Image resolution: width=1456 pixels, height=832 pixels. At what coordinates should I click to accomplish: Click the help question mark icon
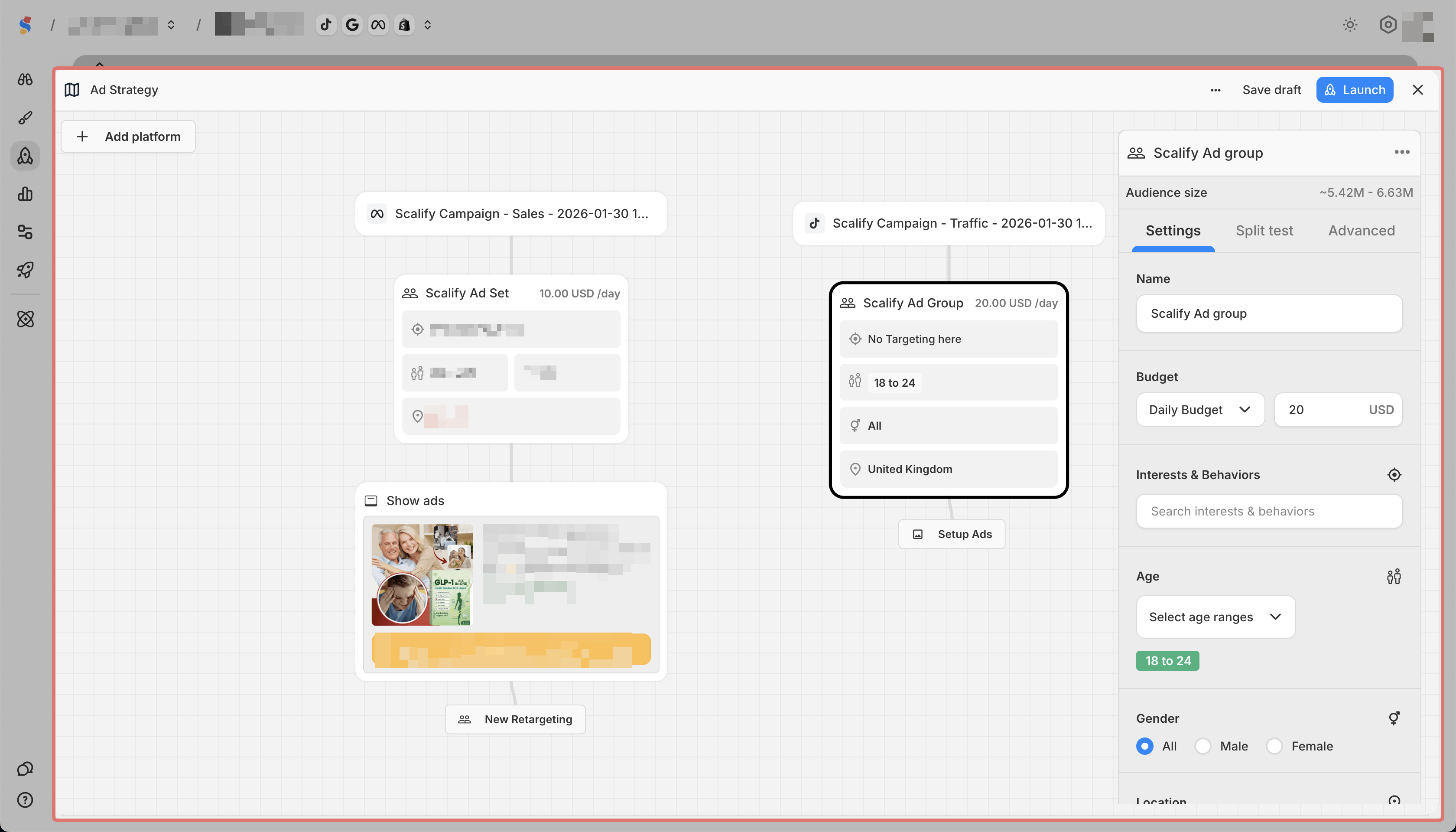25,800
